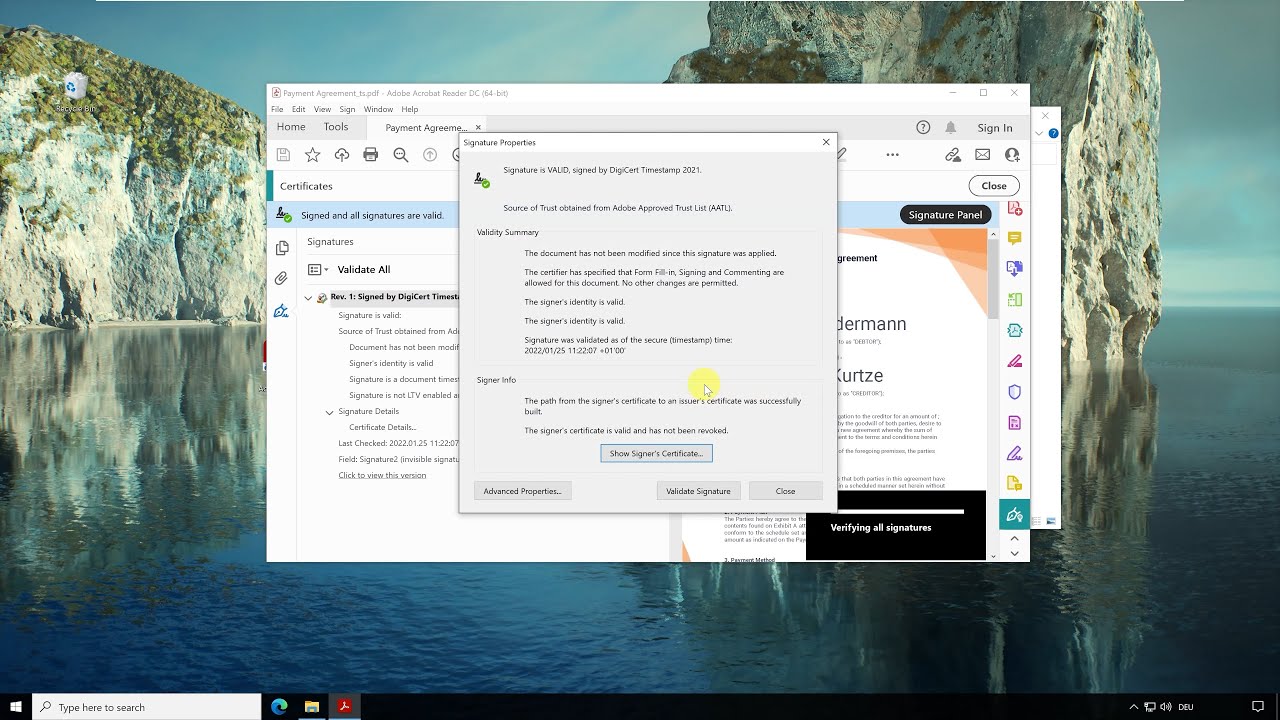Open the Help menu
Viewport: 1280px width, 720px height.
pos(409,109)
